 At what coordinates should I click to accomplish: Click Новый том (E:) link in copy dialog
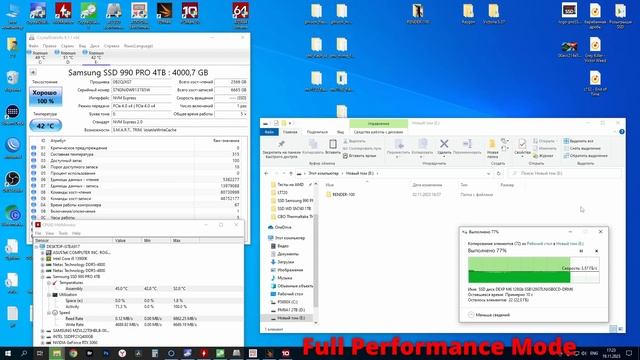coord(570,243)
